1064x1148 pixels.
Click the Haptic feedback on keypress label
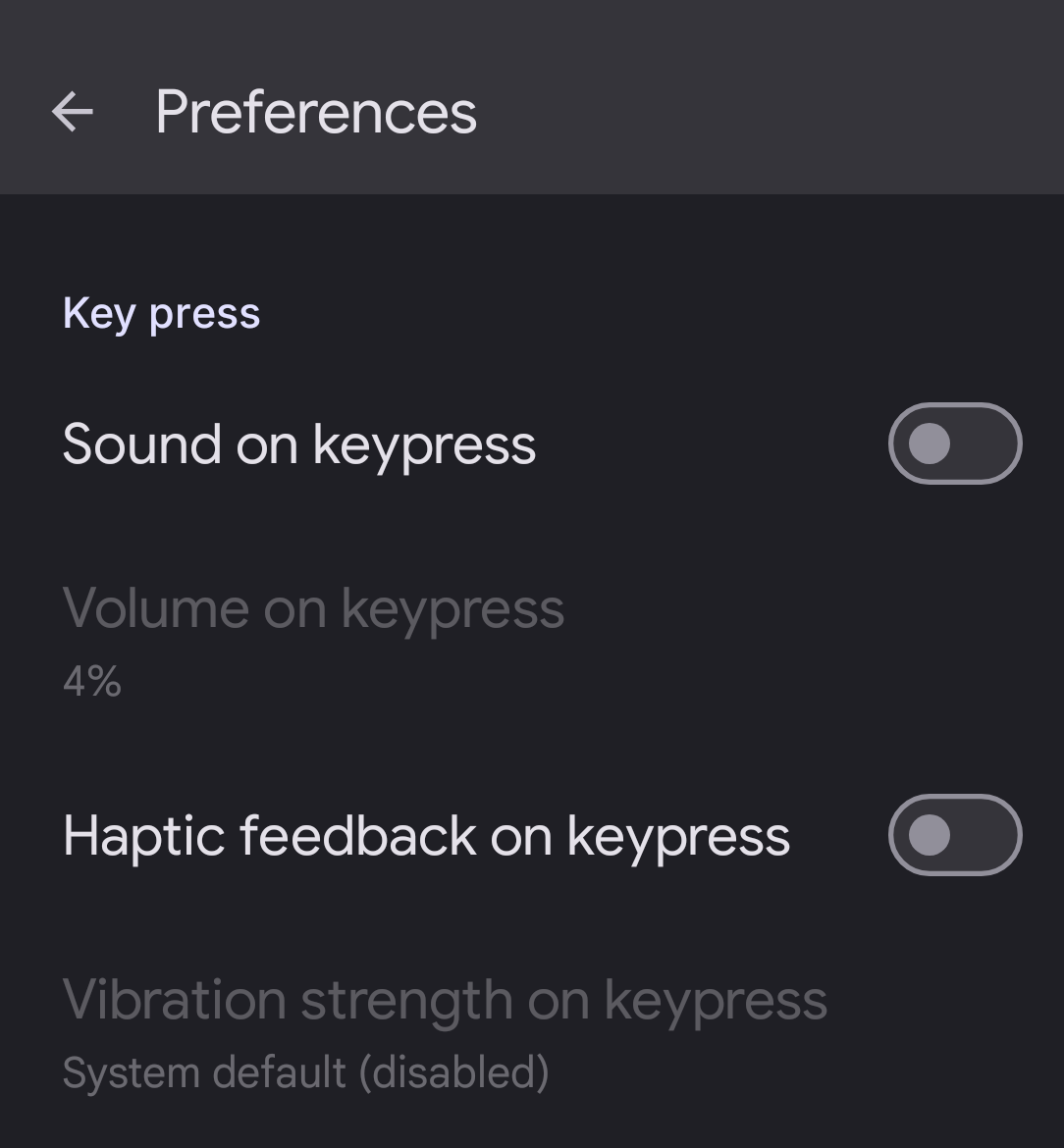[426, 836]
